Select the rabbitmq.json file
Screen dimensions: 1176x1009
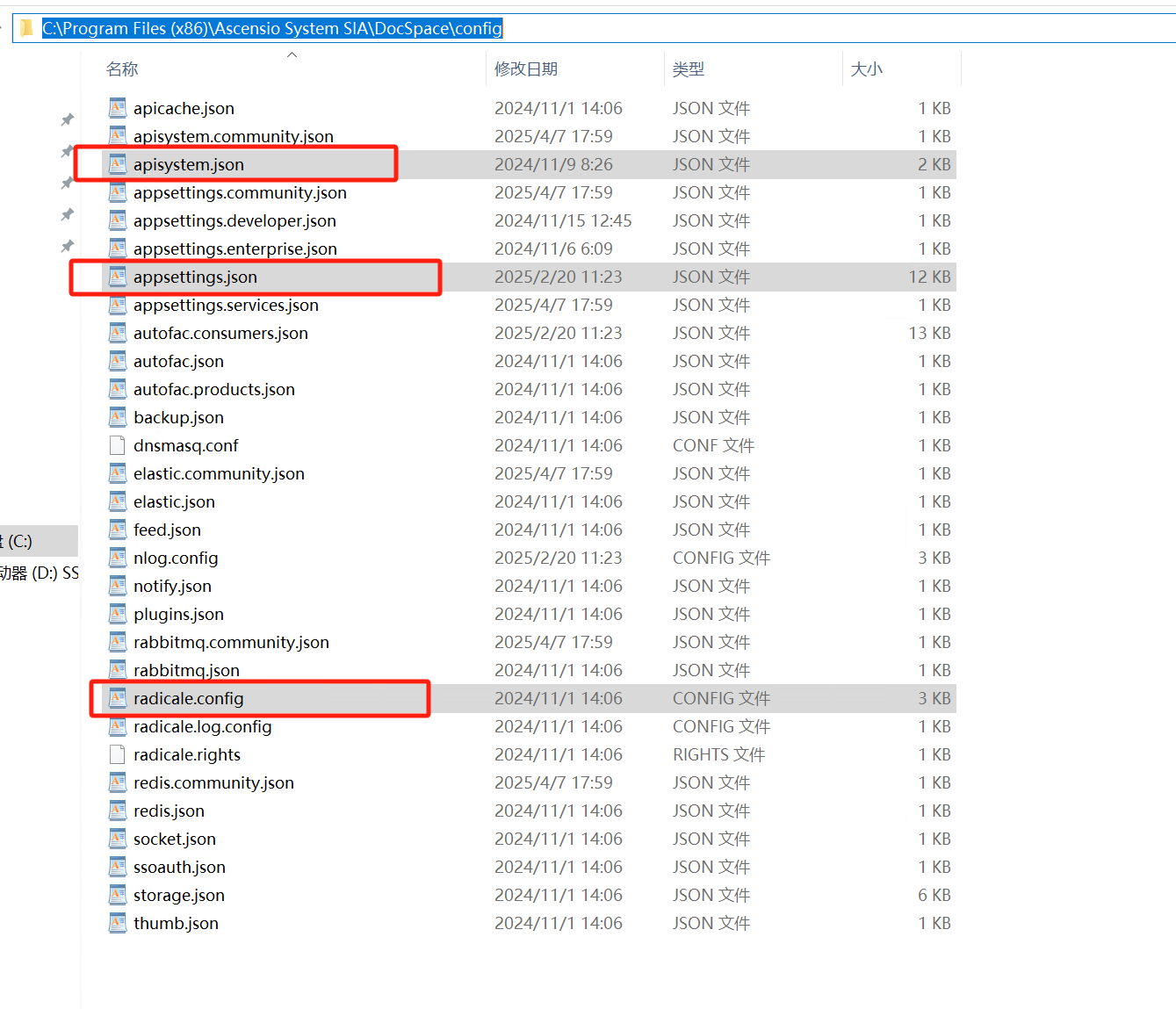point(186,670)
